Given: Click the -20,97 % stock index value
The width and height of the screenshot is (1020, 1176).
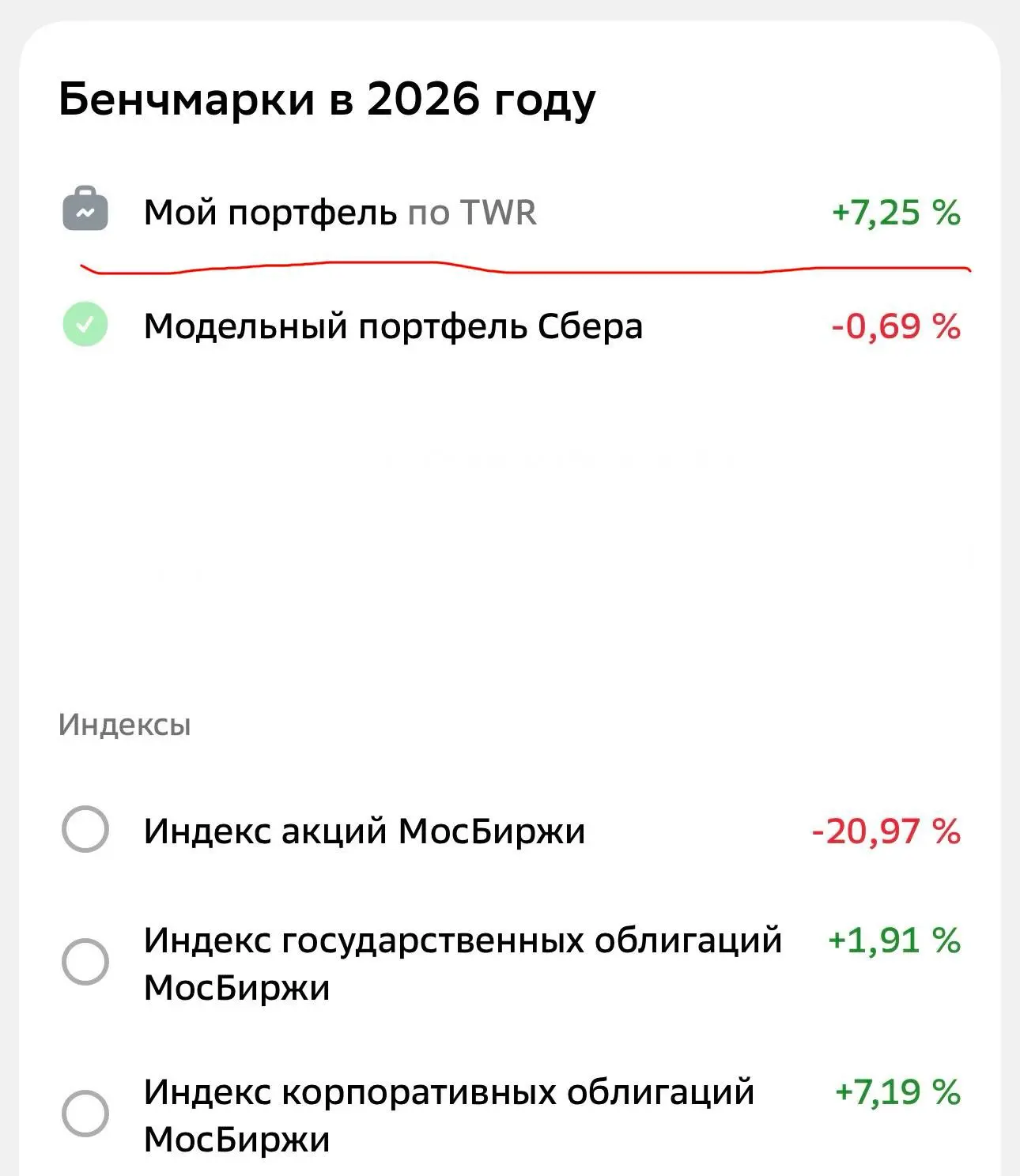Looking at the screenshot, I should pos(886,831).
